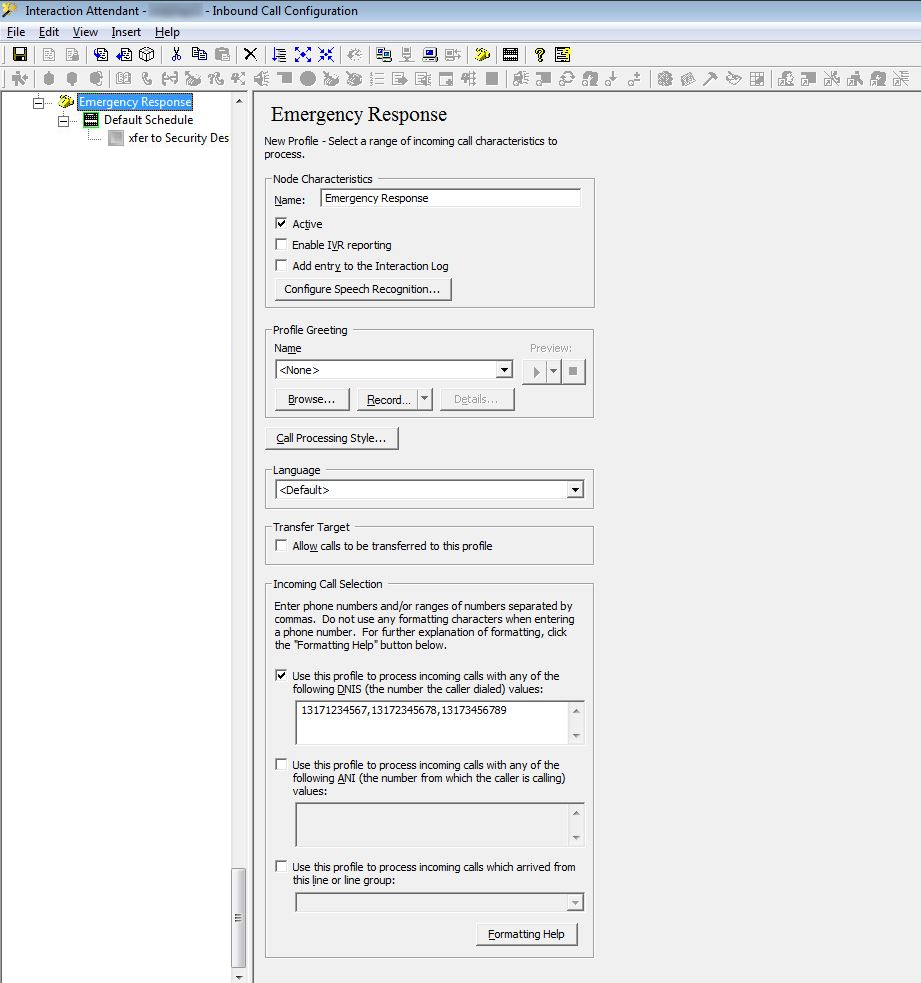This screenshot has height=983, width=921.
Task: Click the tree panel vertical scrollbar thumb
Action: 238,915
